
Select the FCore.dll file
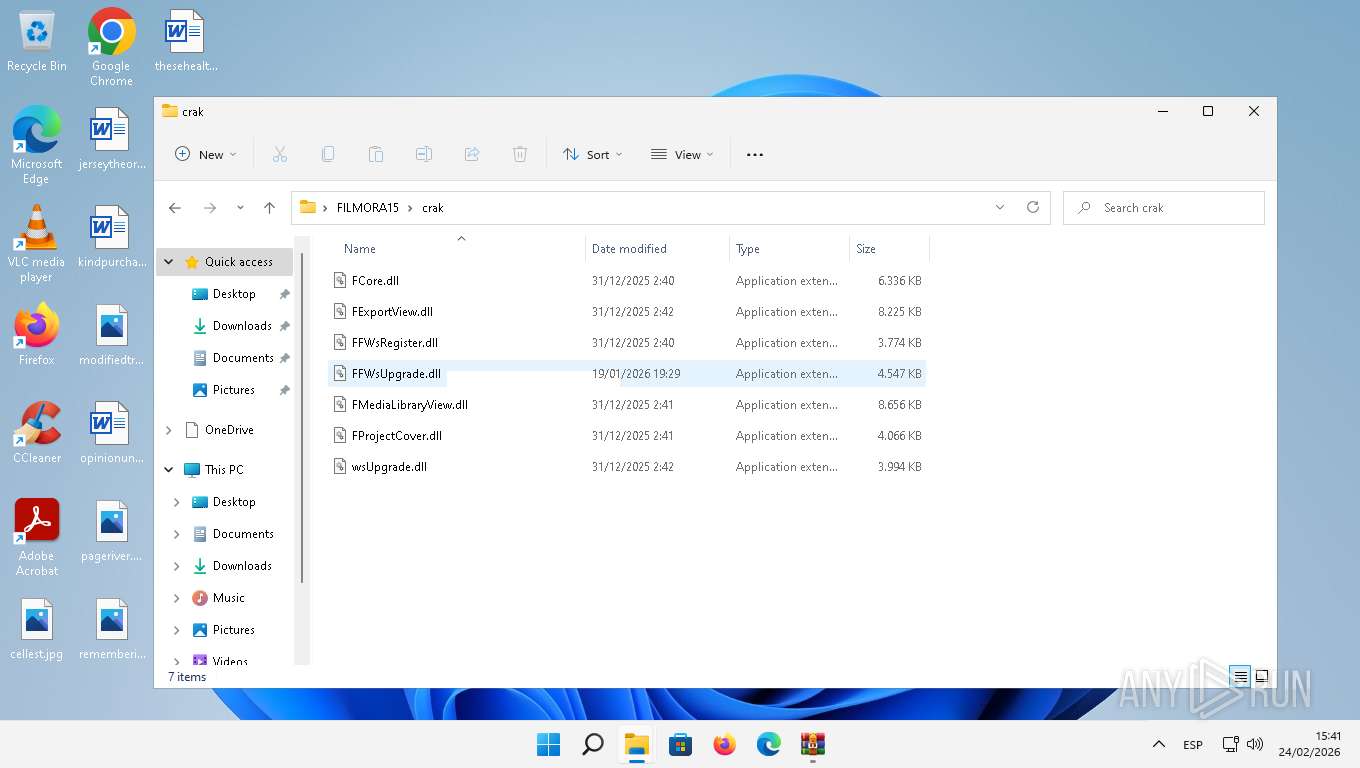pos(628,281)
